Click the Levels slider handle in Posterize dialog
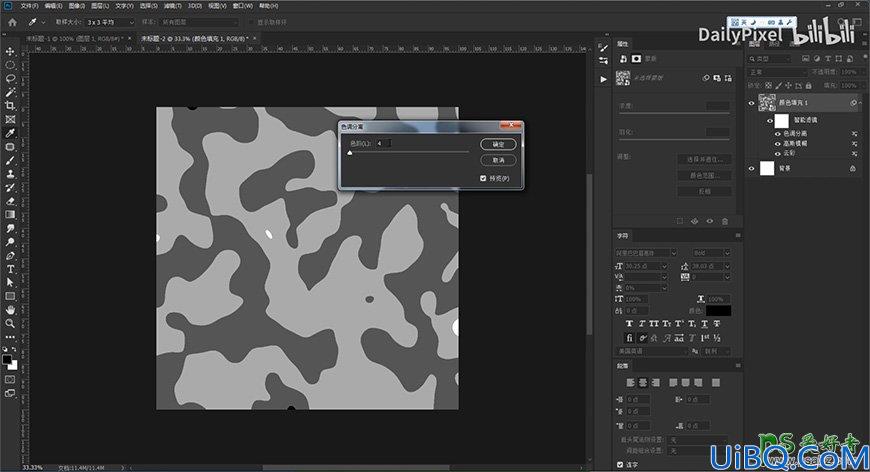 pos(350,153)
